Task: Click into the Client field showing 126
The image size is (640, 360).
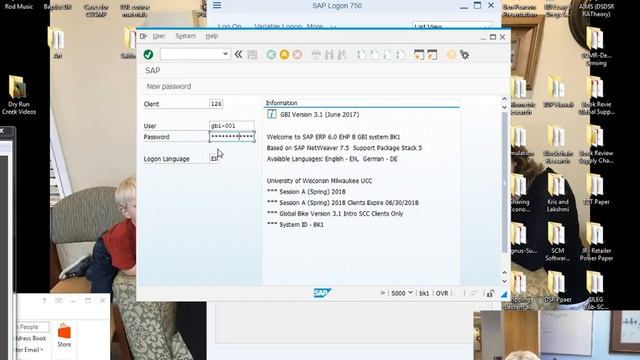Action: 216,104
